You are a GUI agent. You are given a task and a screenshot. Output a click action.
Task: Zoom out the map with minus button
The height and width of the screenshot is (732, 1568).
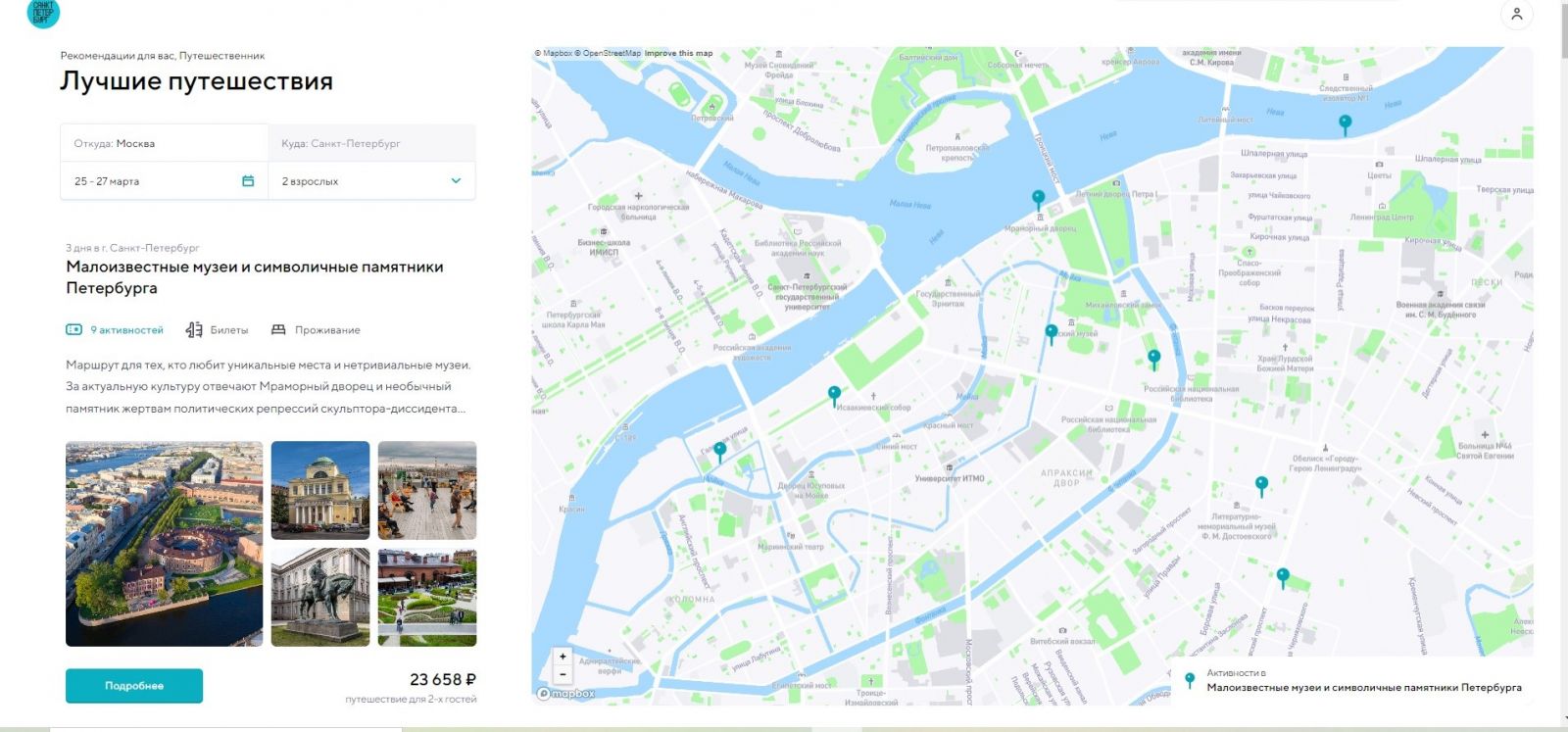pyautogui.click(x=563, y=674)
